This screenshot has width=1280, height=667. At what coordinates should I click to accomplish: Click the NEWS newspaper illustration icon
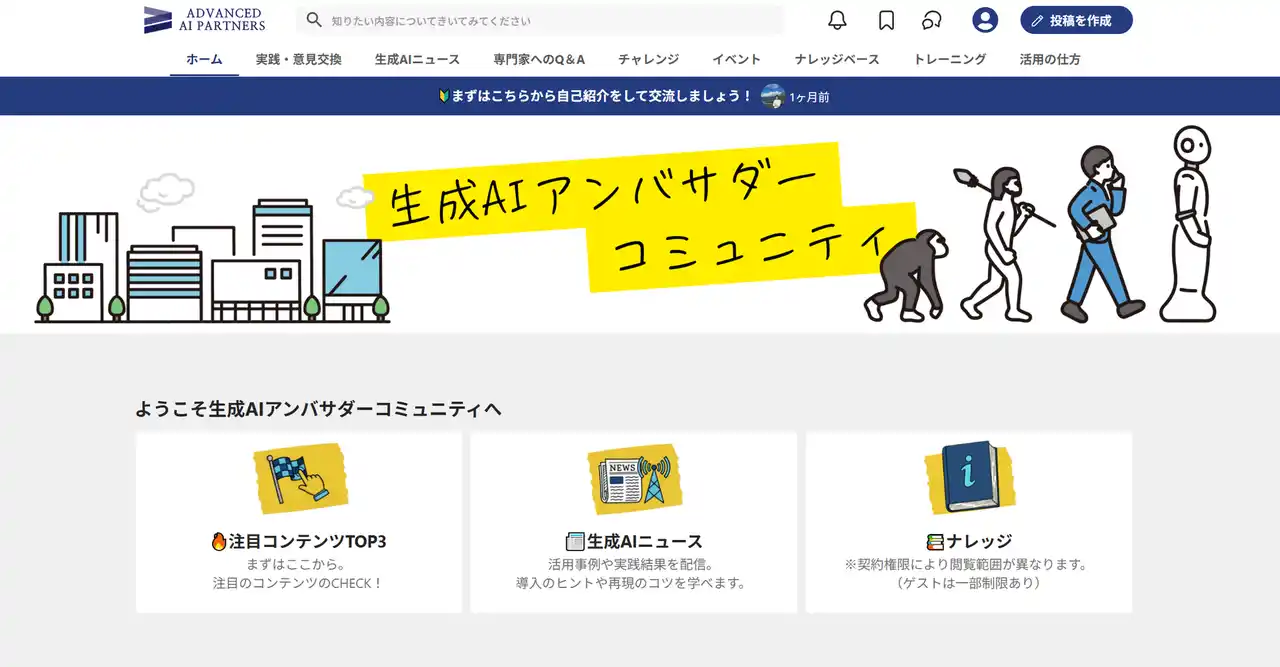[634, 478]
